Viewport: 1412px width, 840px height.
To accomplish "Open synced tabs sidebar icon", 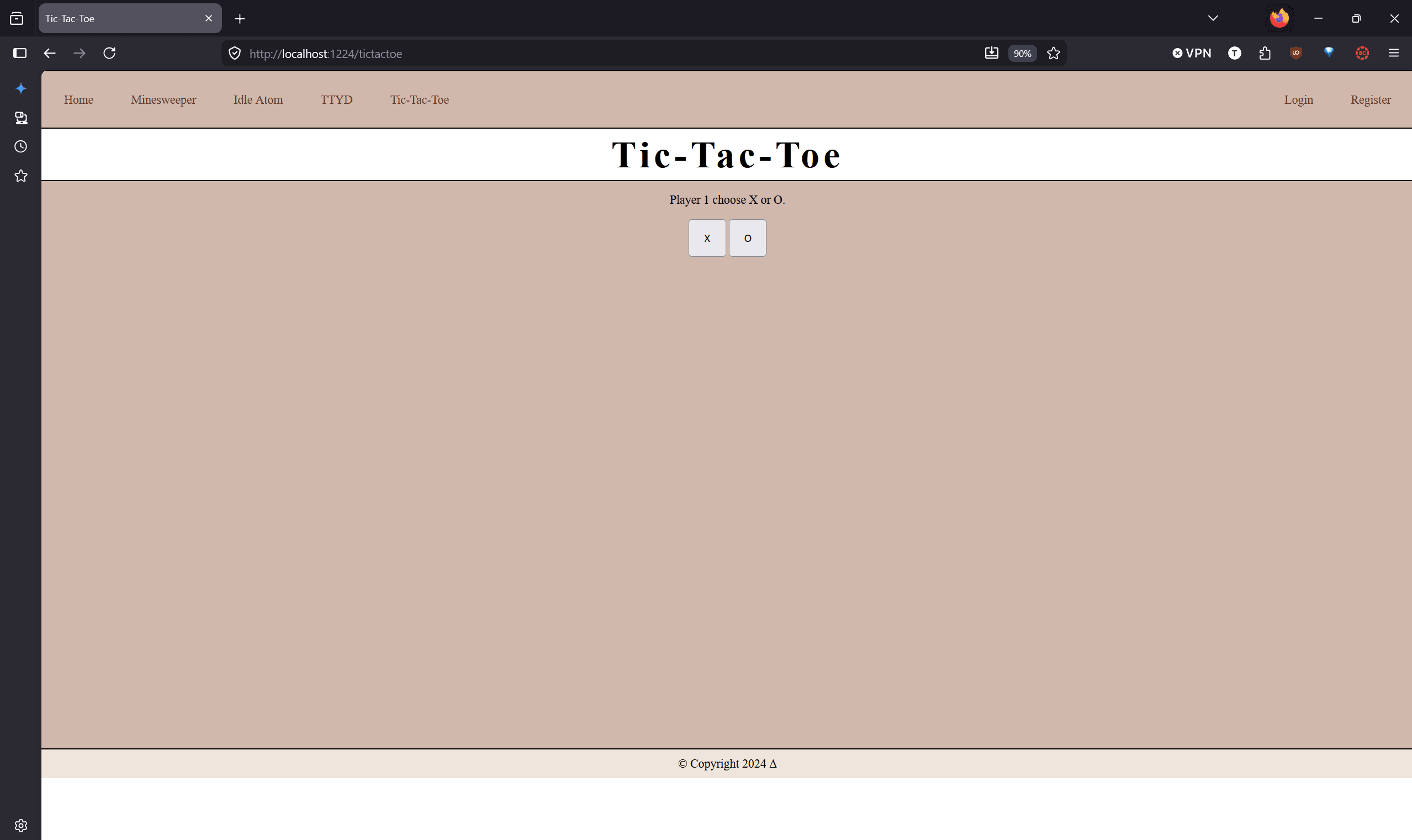I will click(21, 118).
